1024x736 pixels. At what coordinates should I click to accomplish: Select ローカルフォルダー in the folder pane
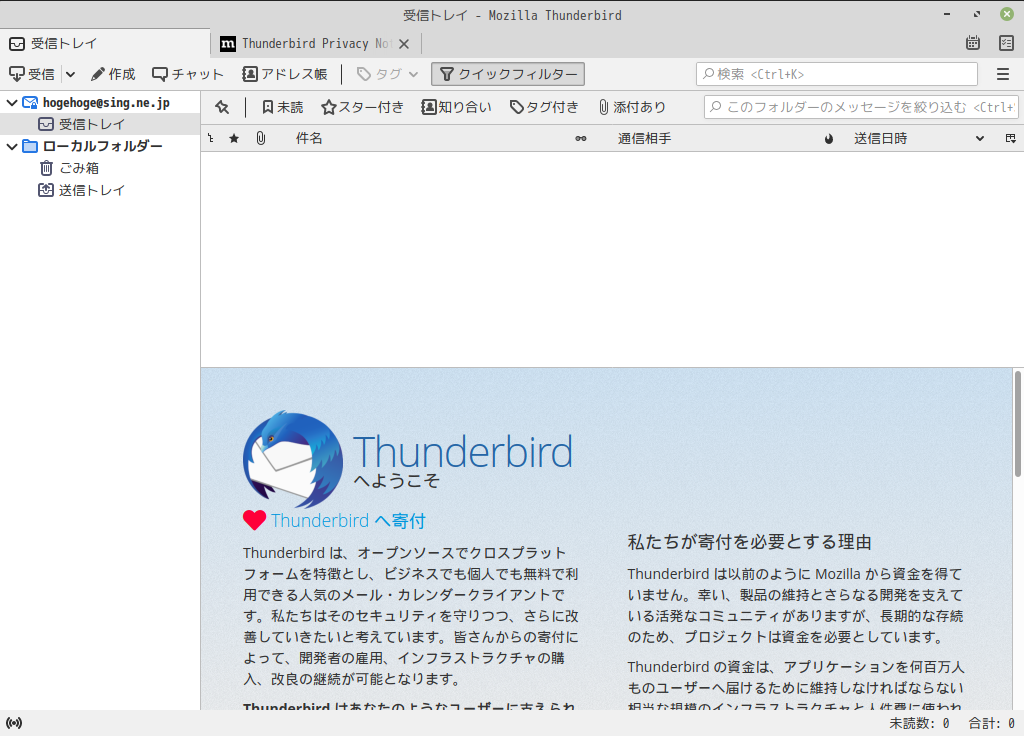103,146
